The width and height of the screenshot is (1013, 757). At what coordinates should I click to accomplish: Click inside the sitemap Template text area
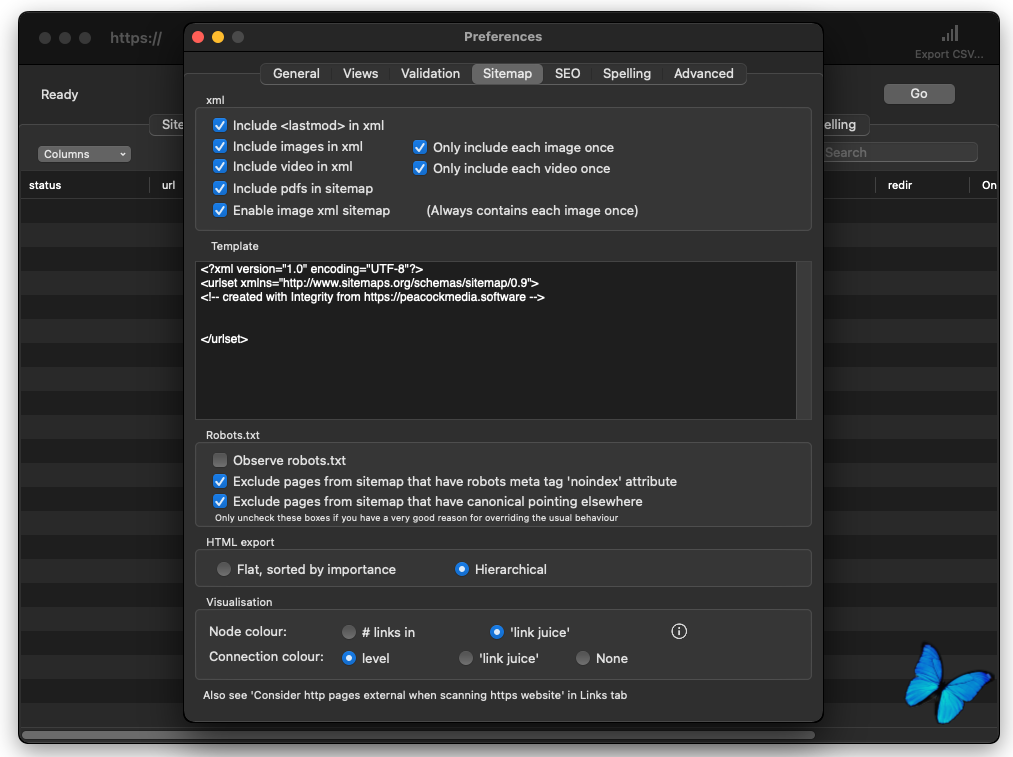coord(495,370)
